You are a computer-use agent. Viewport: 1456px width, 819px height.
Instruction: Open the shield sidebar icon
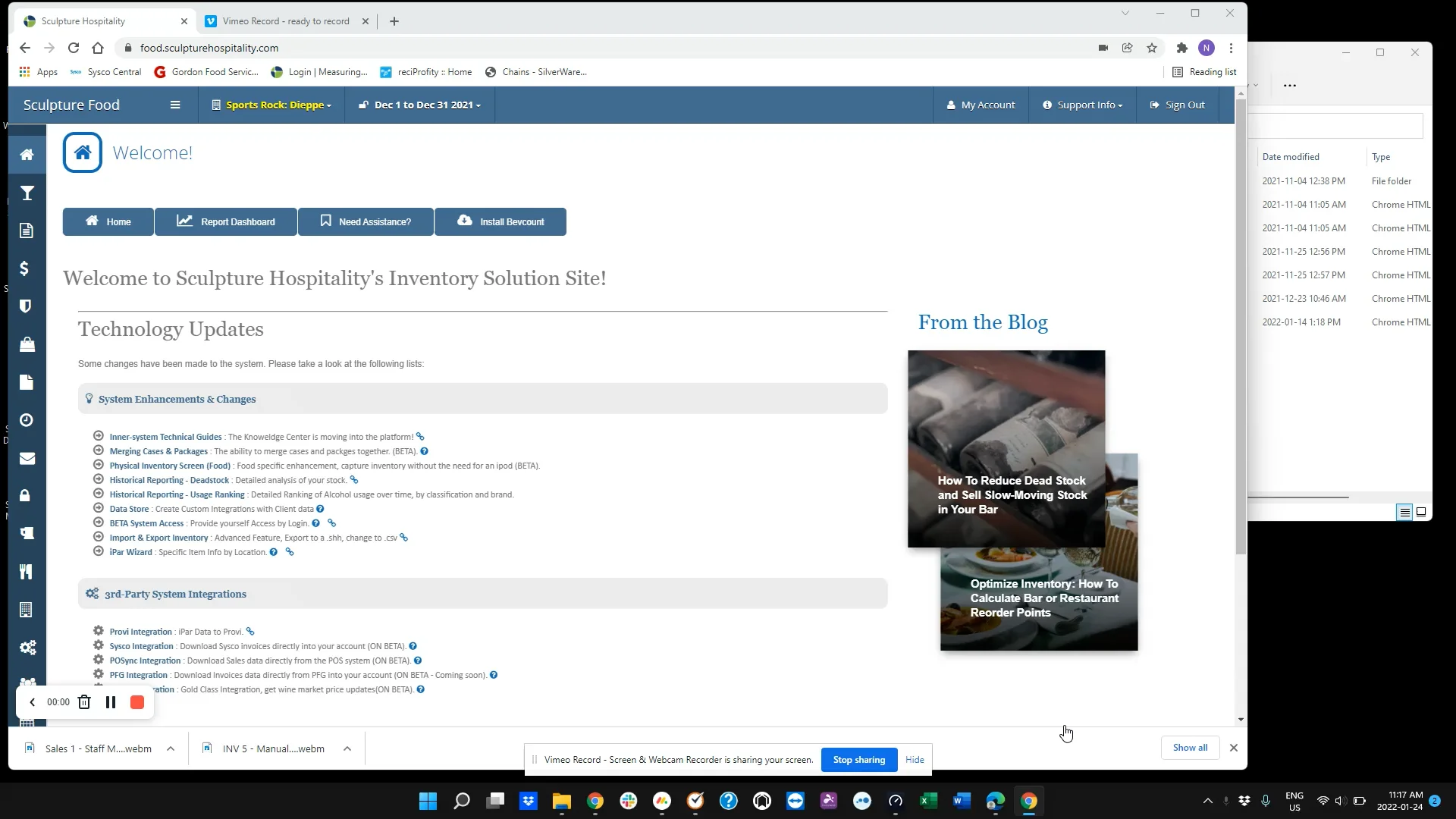(26, 306)
